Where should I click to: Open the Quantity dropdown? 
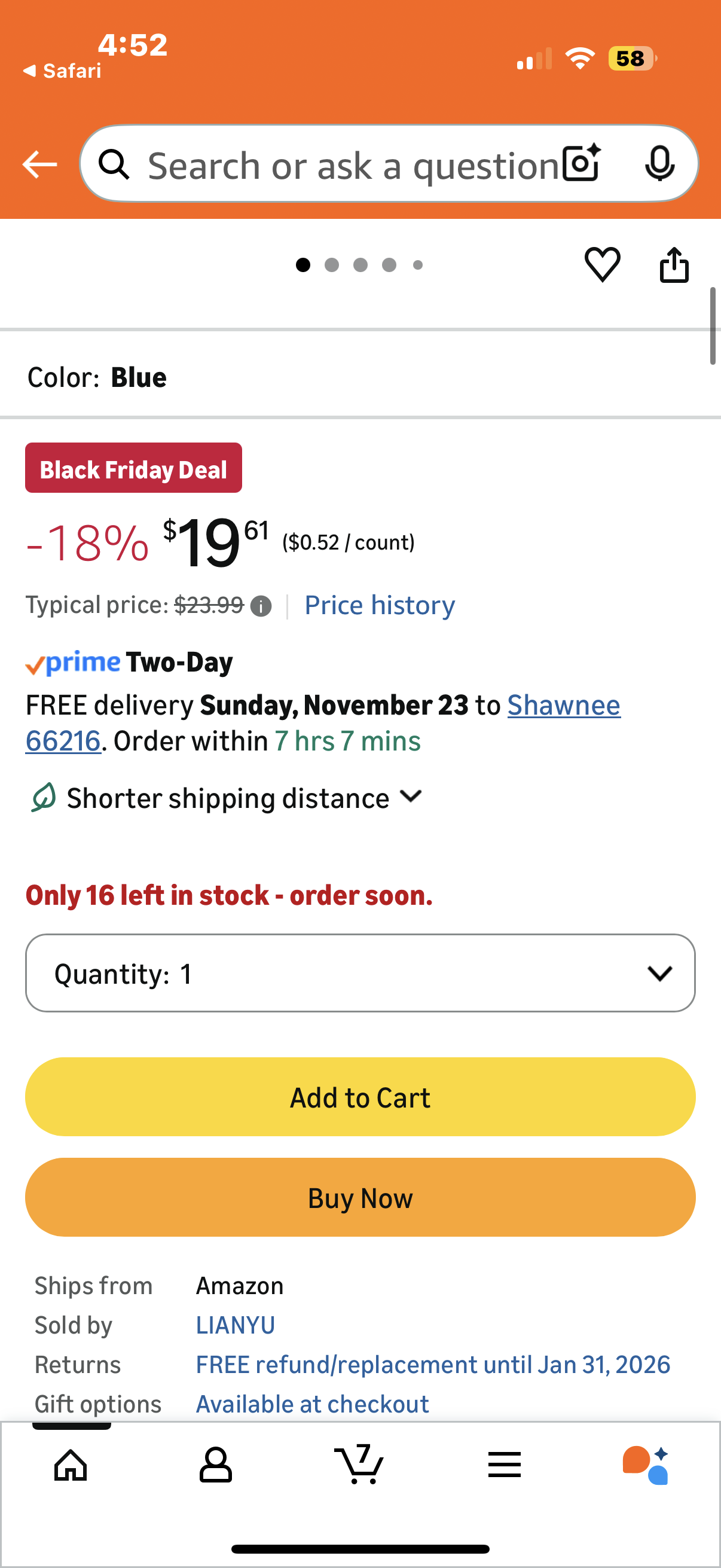[x=360, y=974]
